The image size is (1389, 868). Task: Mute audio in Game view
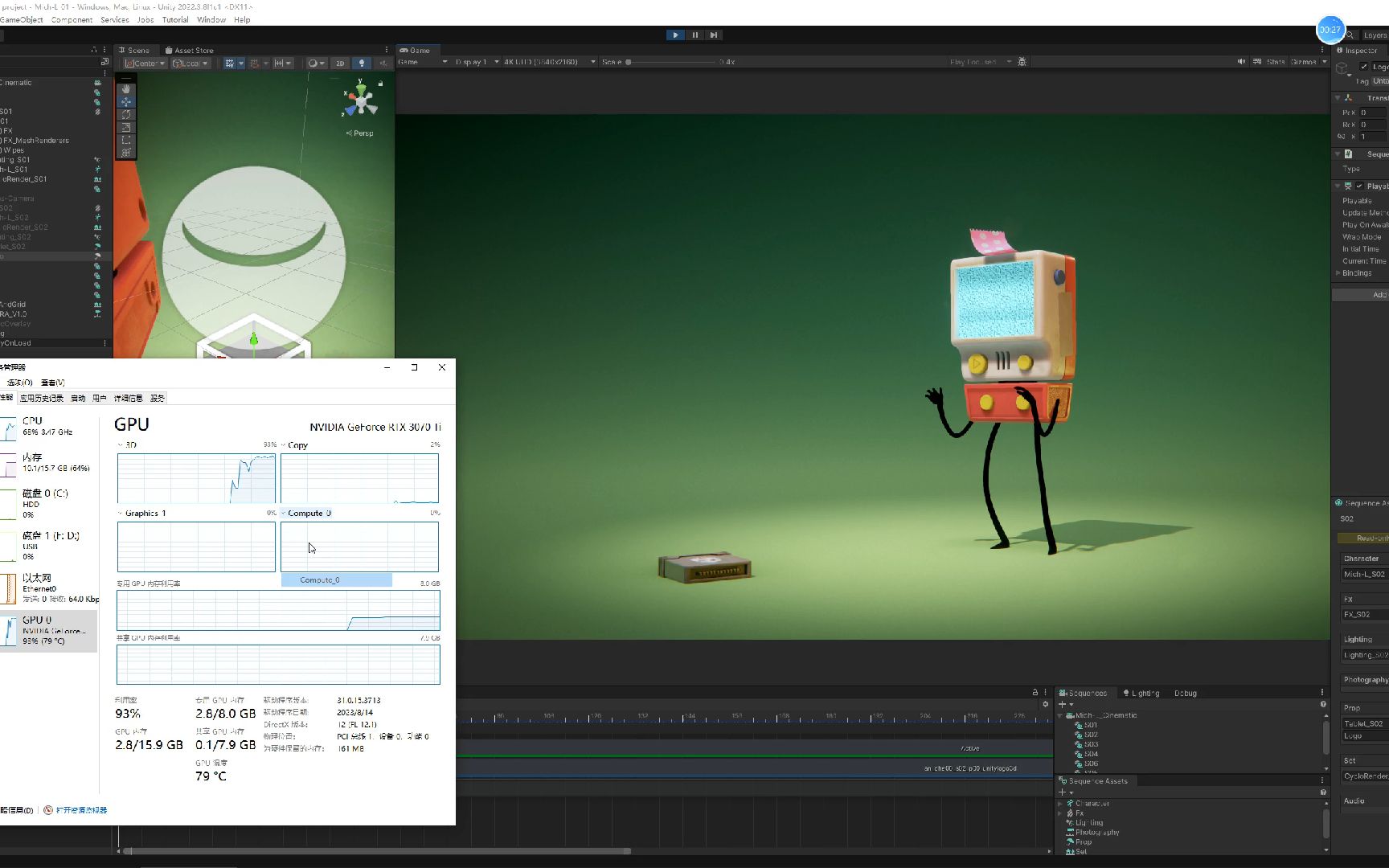(1241, 62)
